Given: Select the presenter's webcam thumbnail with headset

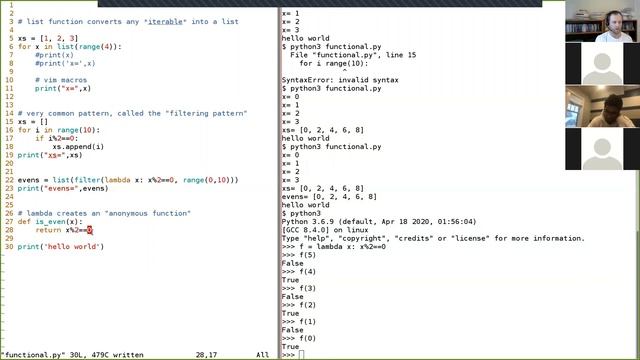Looking at the screenshot, I should 602,21.
